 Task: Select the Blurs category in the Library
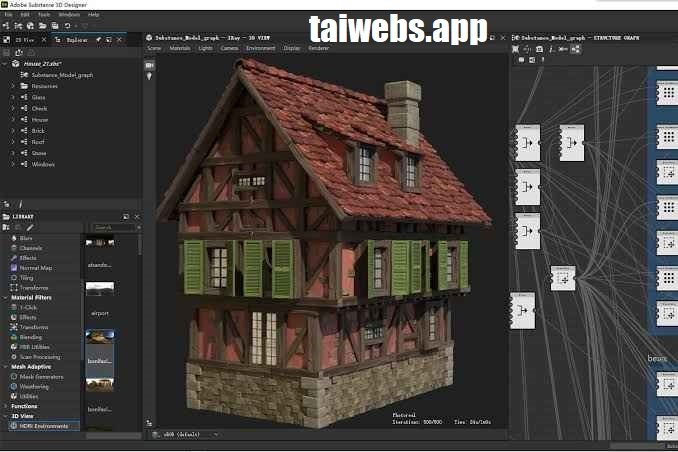click(x=26, y=238)
